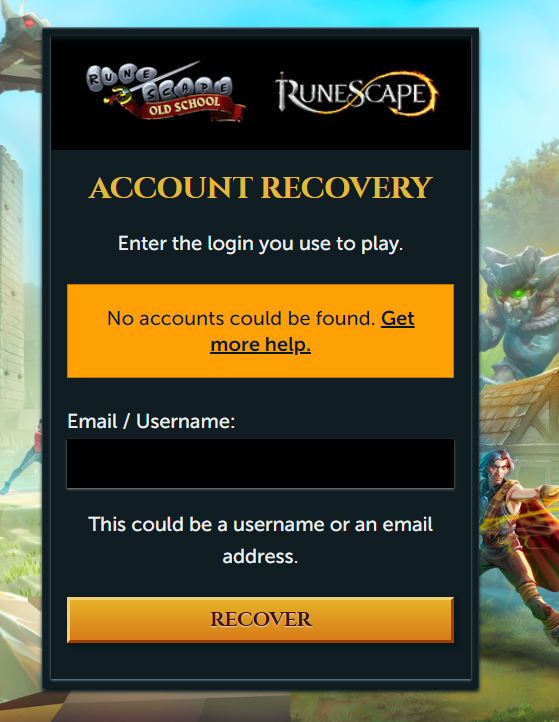Click the black logo header bar
Screen dimensions: 559x722
tap(261, 93)
